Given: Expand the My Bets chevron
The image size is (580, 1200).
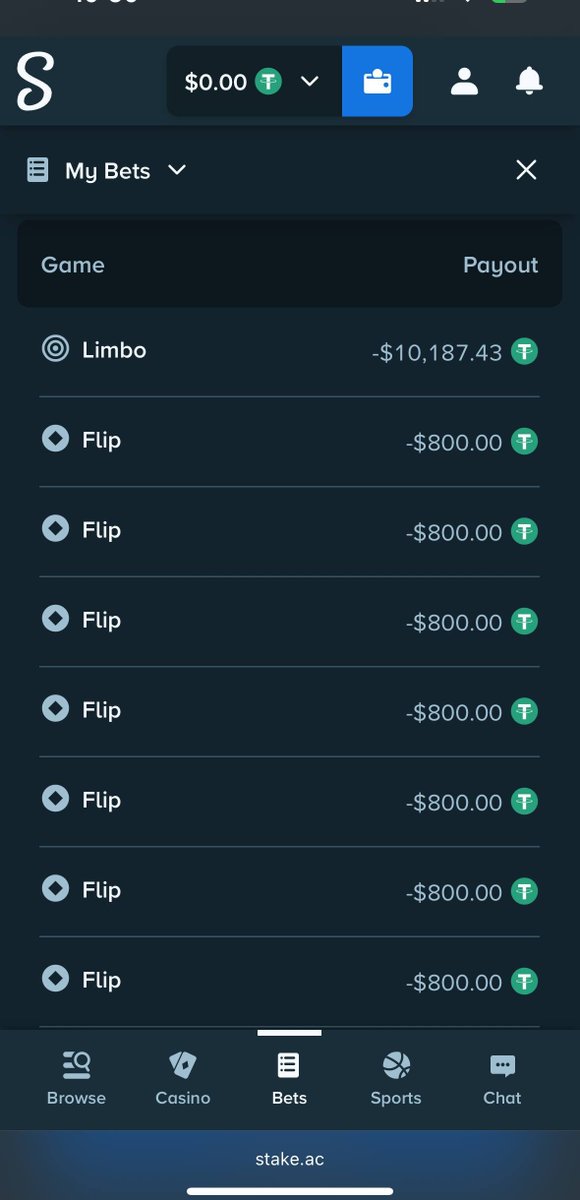Looking at the screenshot, I should click(177, 170).
